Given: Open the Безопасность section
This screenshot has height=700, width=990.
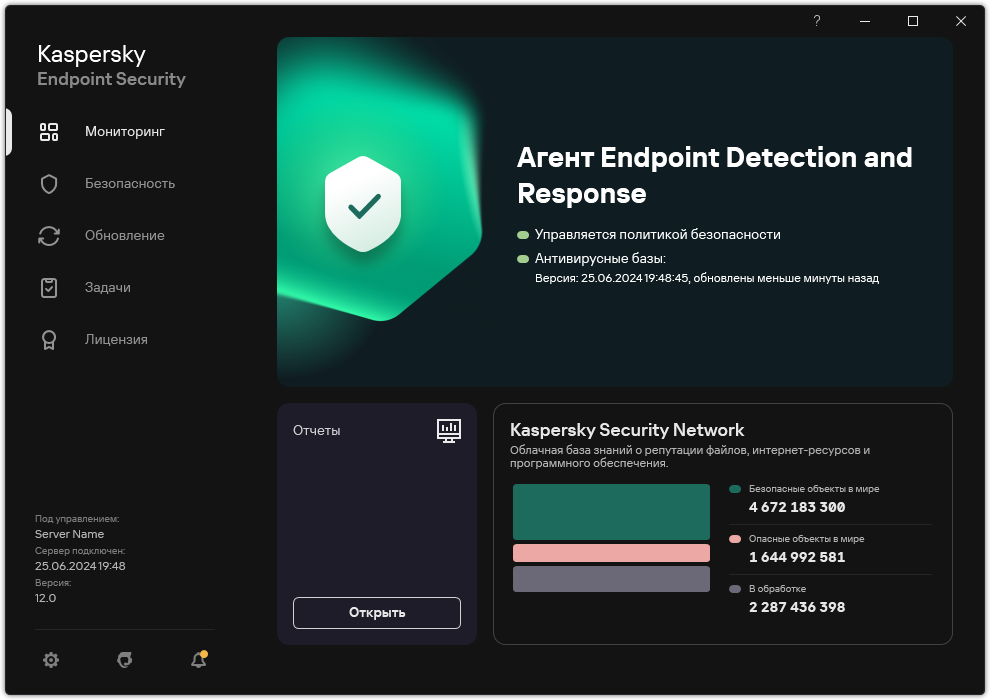Looking at the screenshot, I should (x=130, y=184).
